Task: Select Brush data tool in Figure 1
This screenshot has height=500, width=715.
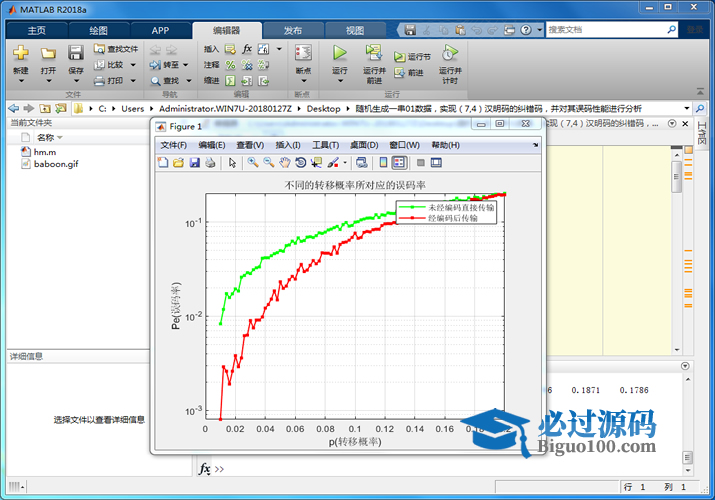Action: tap(333, 163)
